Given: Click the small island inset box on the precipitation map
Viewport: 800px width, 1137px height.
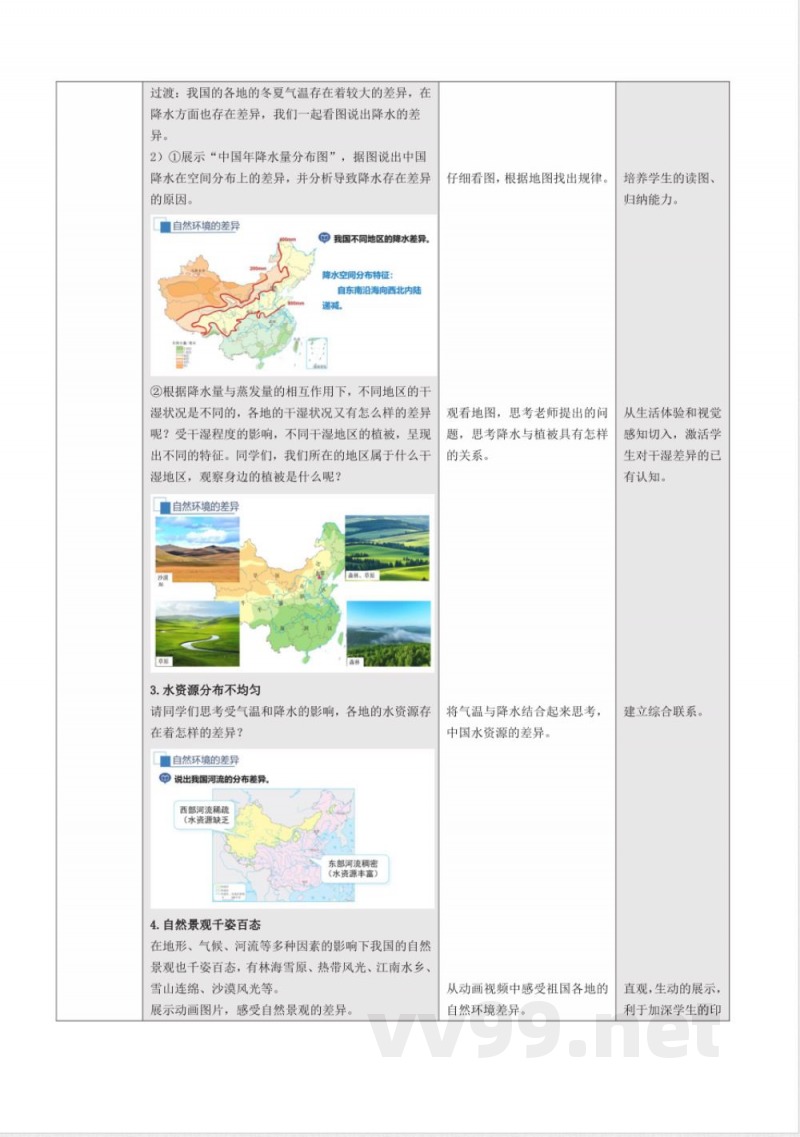Looking at the screenshot, I should (316, 352).
